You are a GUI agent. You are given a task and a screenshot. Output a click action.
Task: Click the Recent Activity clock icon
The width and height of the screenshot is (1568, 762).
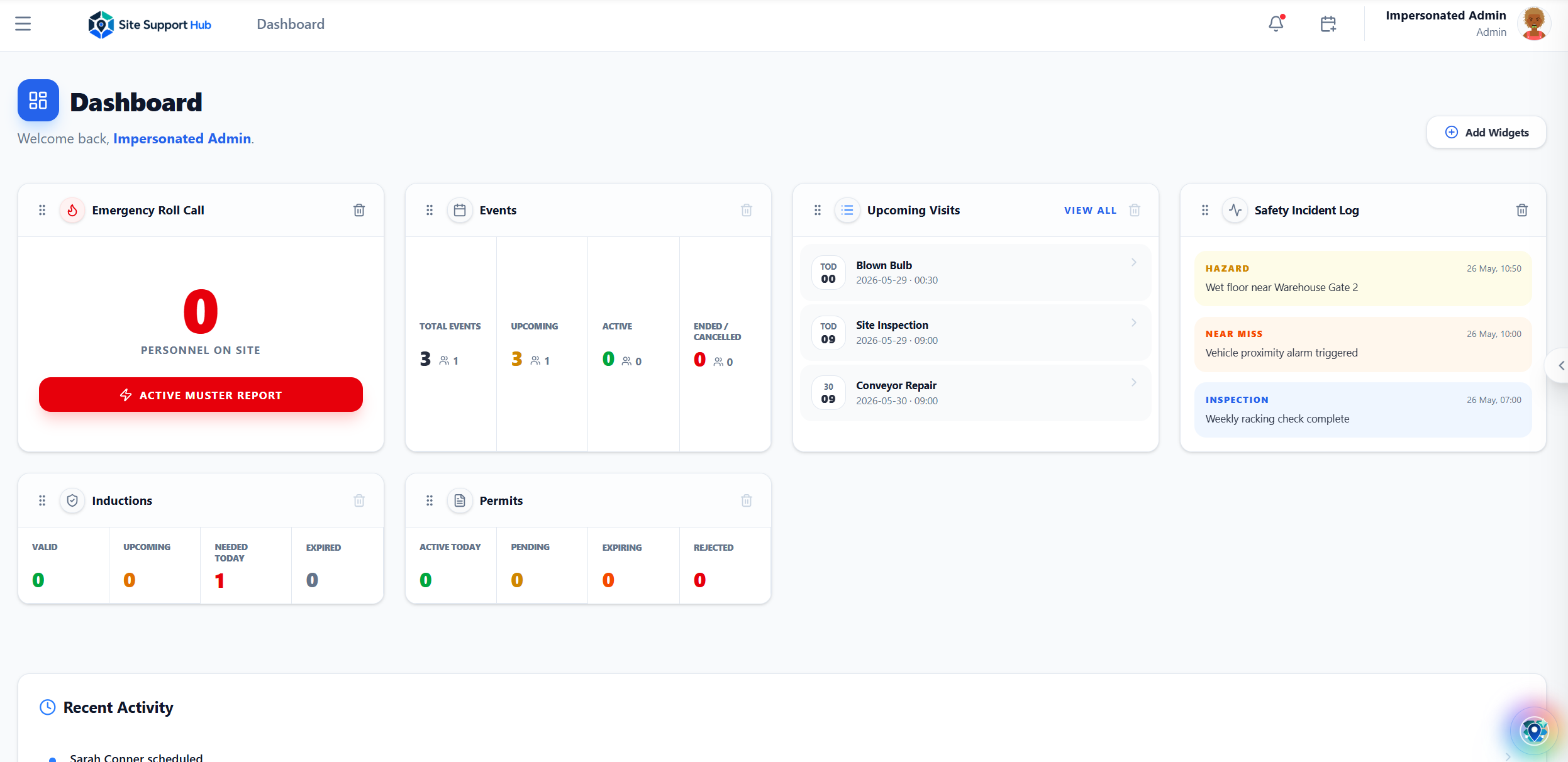click(48, 707)
